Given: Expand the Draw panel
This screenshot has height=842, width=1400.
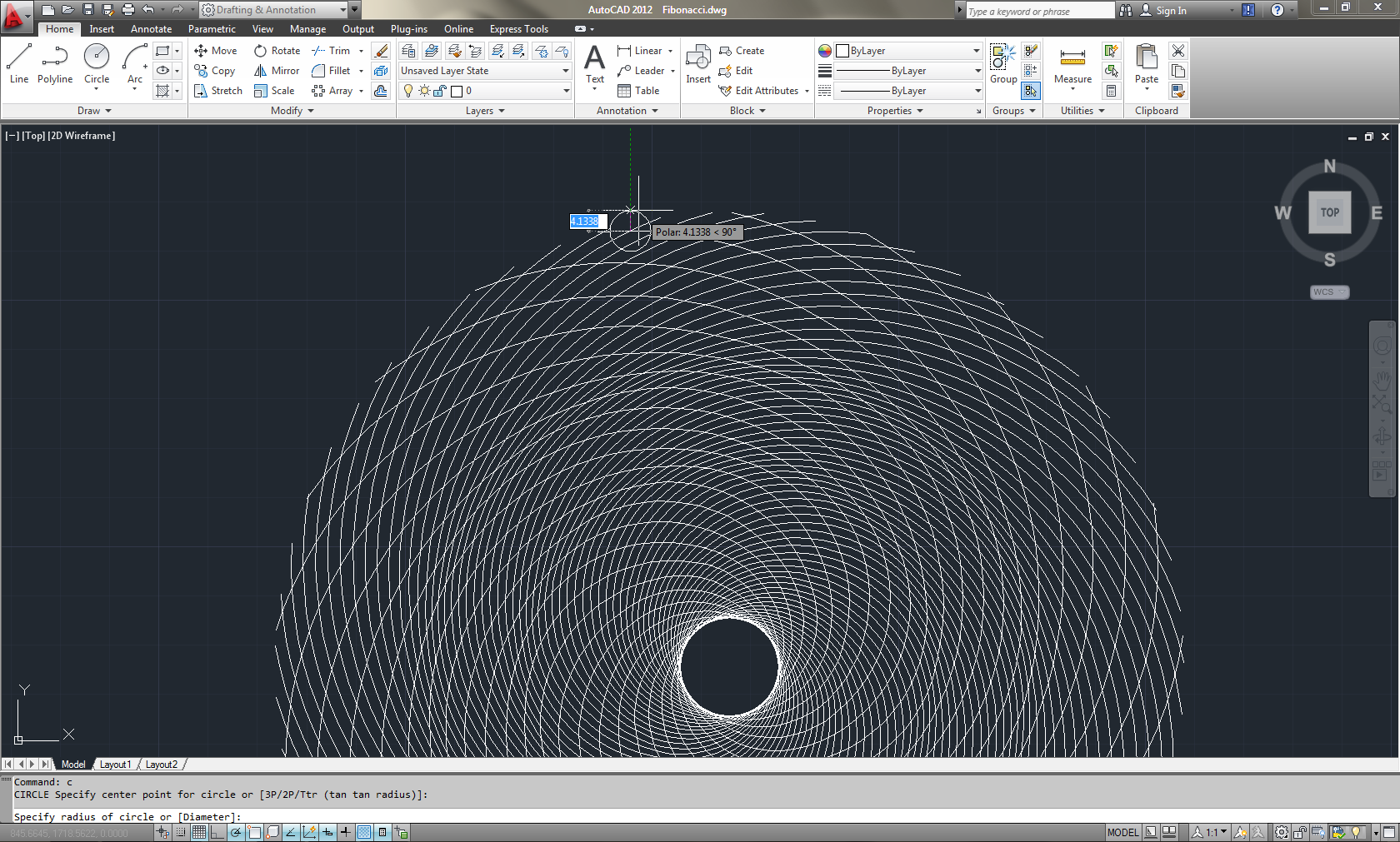Looking at the screenshot, I should [94, 111].
